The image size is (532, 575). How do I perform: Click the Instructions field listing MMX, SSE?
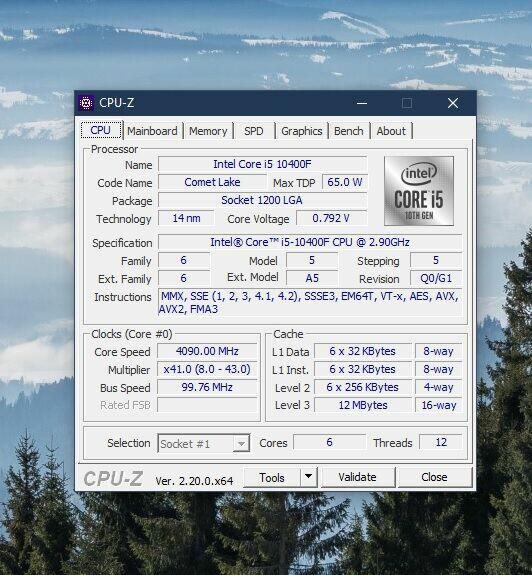coord(310,303)
